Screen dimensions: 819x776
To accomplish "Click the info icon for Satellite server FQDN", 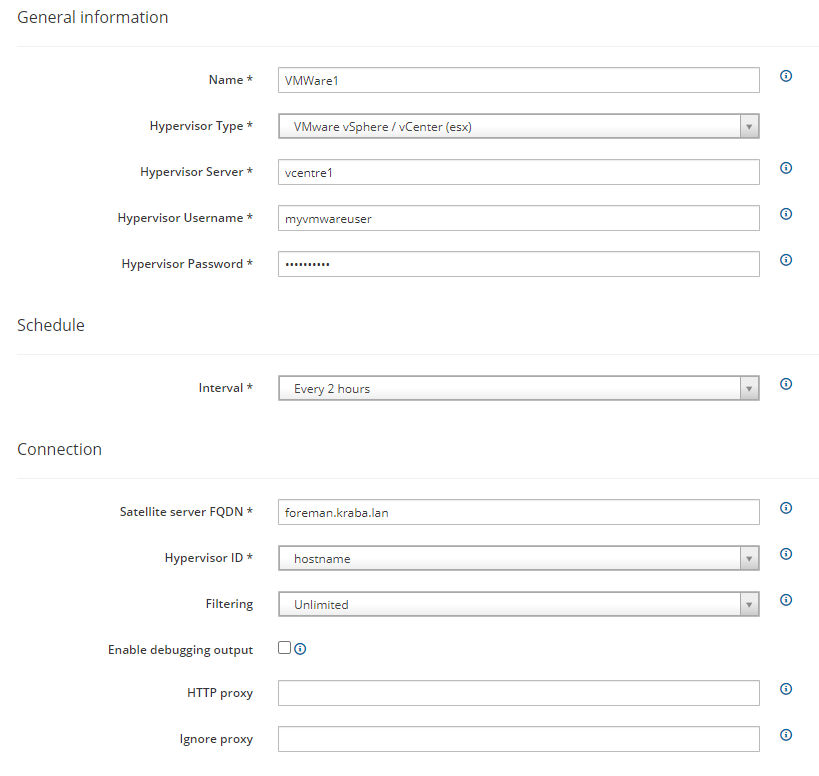I will 786,508.
